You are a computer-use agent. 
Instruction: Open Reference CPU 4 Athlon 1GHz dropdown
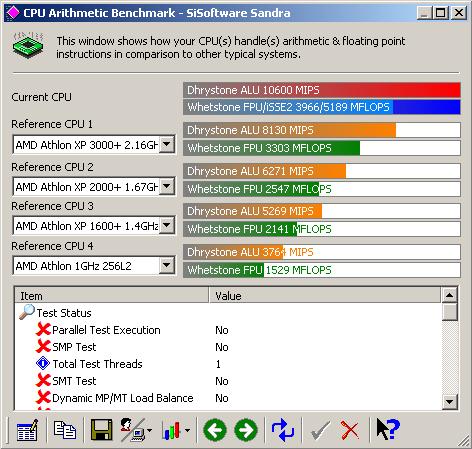(x=167, y=266)
